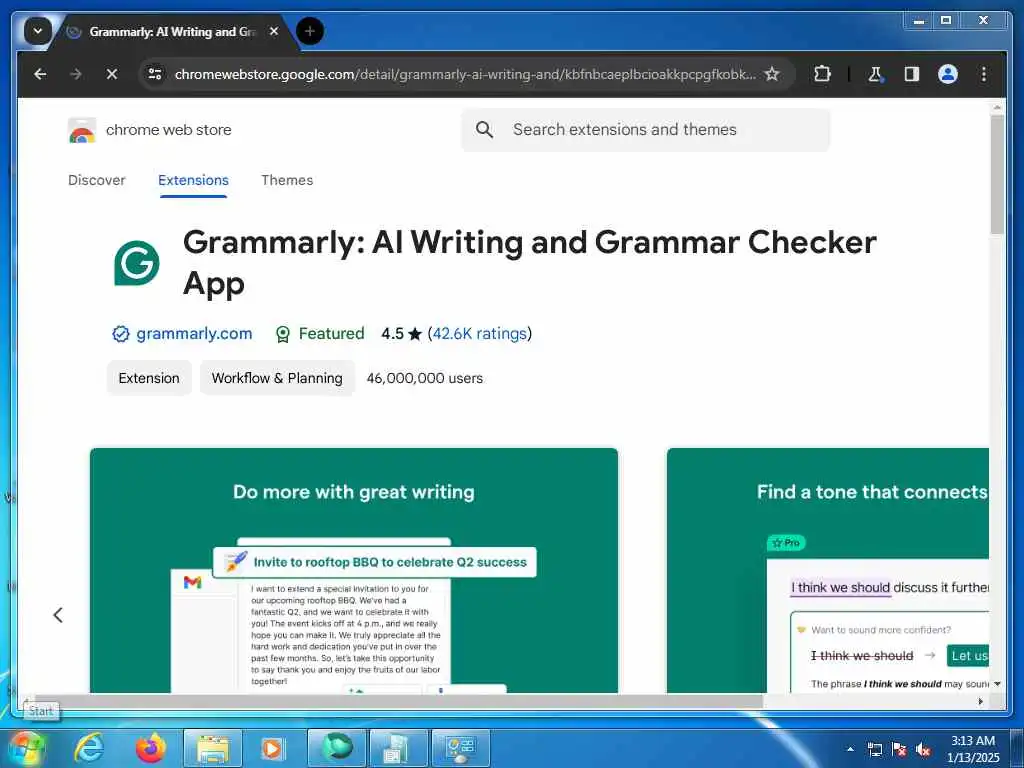1024x768 pixels.
Task: Stop loading the page
Action: click(x=112, y=74)
